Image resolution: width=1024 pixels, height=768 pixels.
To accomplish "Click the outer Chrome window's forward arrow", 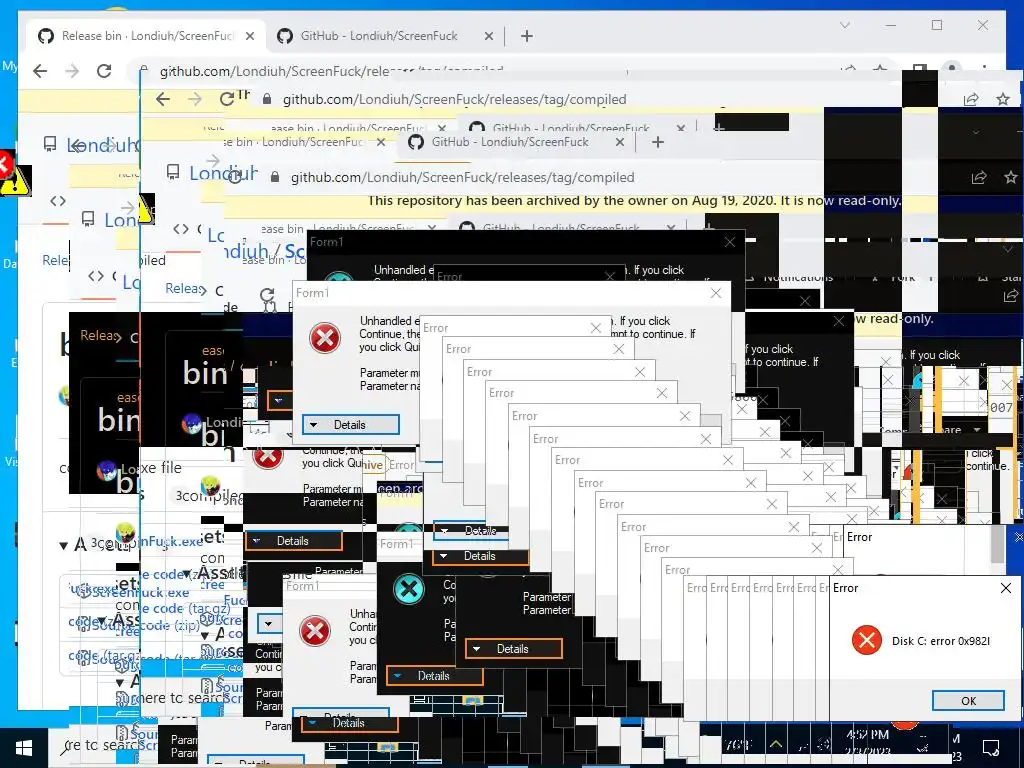I will coord(72,71).
